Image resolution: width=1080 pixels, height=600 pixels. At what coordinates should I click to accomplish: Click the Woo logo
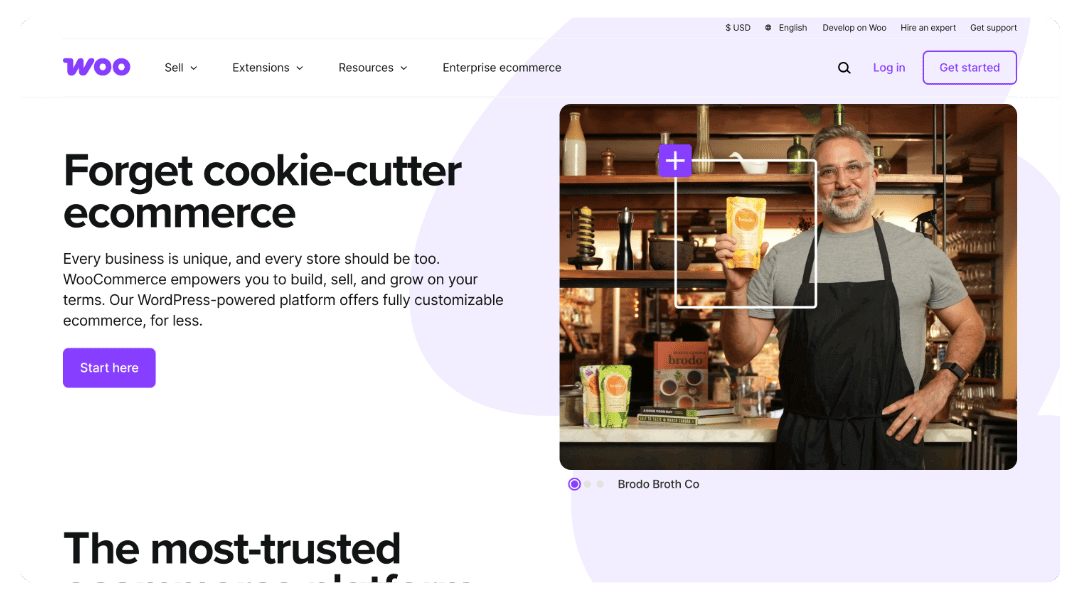(96, 67)
